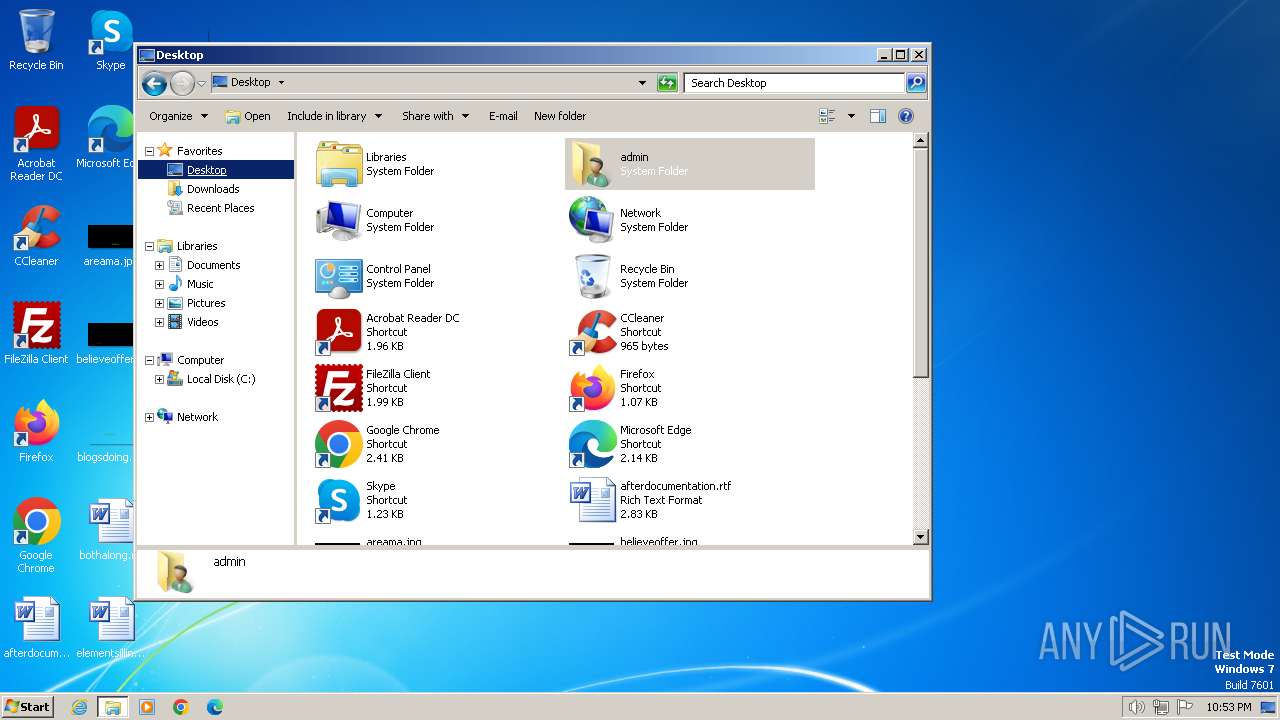Click the Open toolbar button

click(x=248, y=116)
